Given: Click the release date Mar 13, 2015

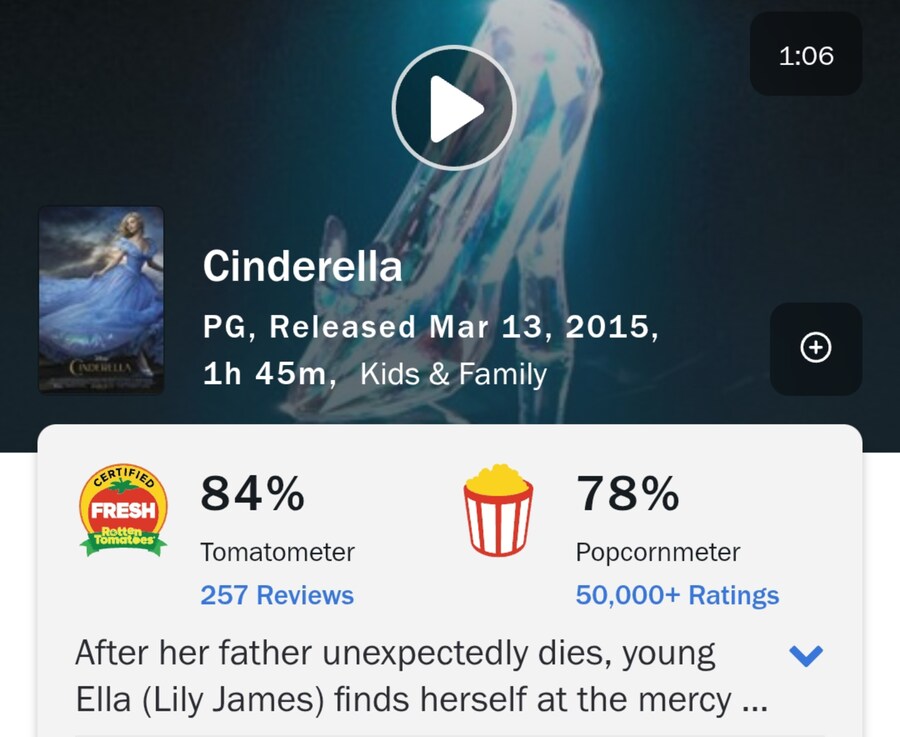Looking at the screenshot, I should tap(543, 327).
